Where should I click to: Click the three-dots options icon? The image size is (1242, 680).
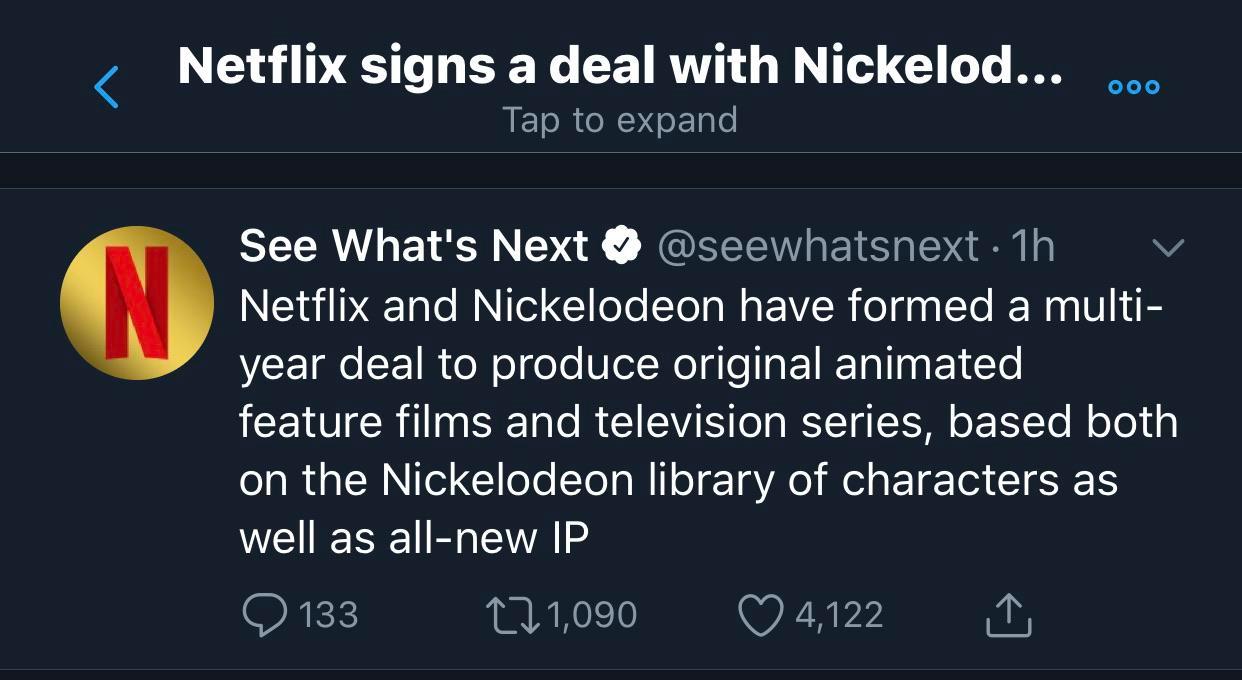(1132, 86)
